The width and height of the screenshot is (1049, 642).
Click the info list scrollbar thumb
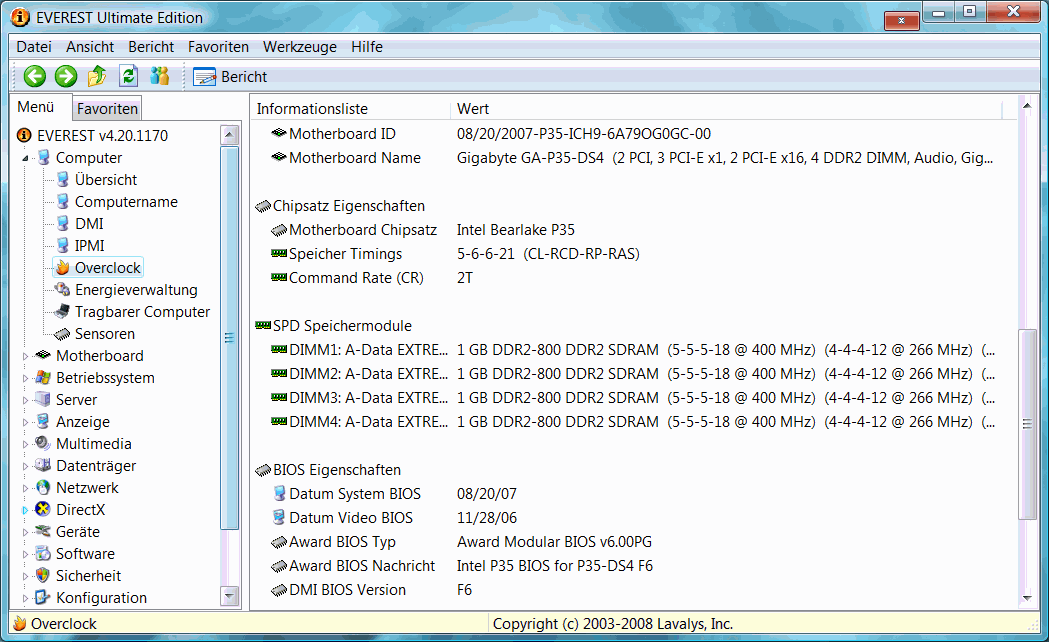[x=1027, y=423]
